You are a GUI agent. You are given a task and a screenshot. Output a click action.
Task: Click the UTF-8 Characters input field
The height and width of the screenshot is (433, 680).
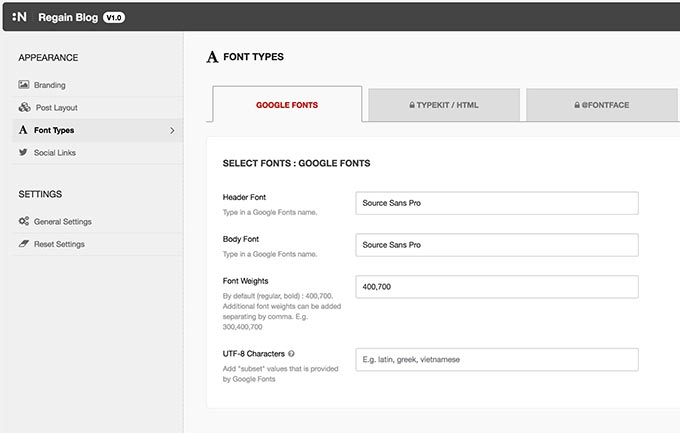tap(497, 359)
